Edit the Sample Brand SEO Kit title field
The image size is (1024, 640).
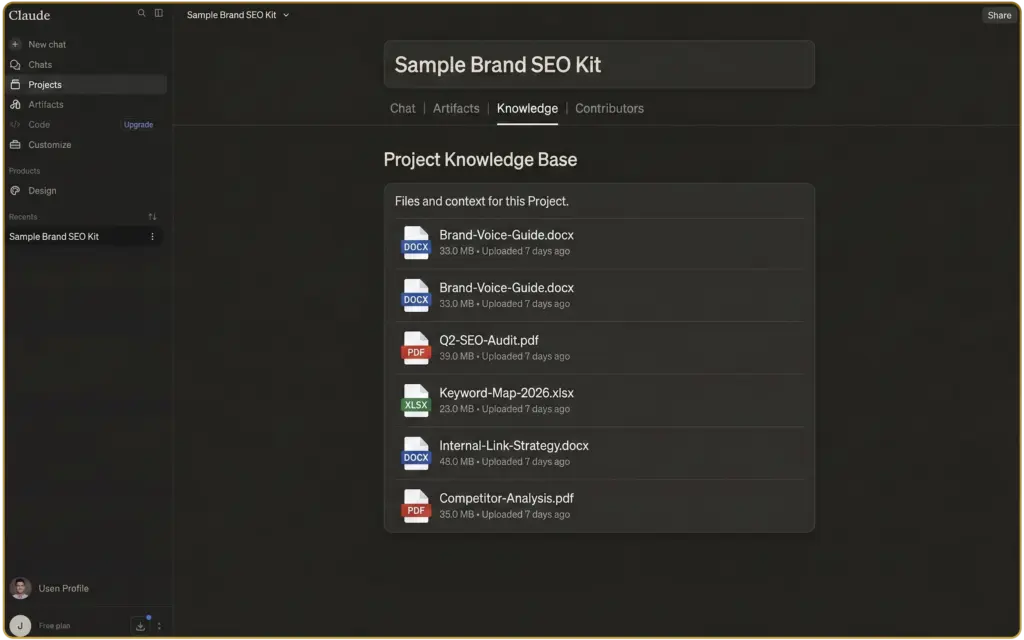tap(599, 65)
